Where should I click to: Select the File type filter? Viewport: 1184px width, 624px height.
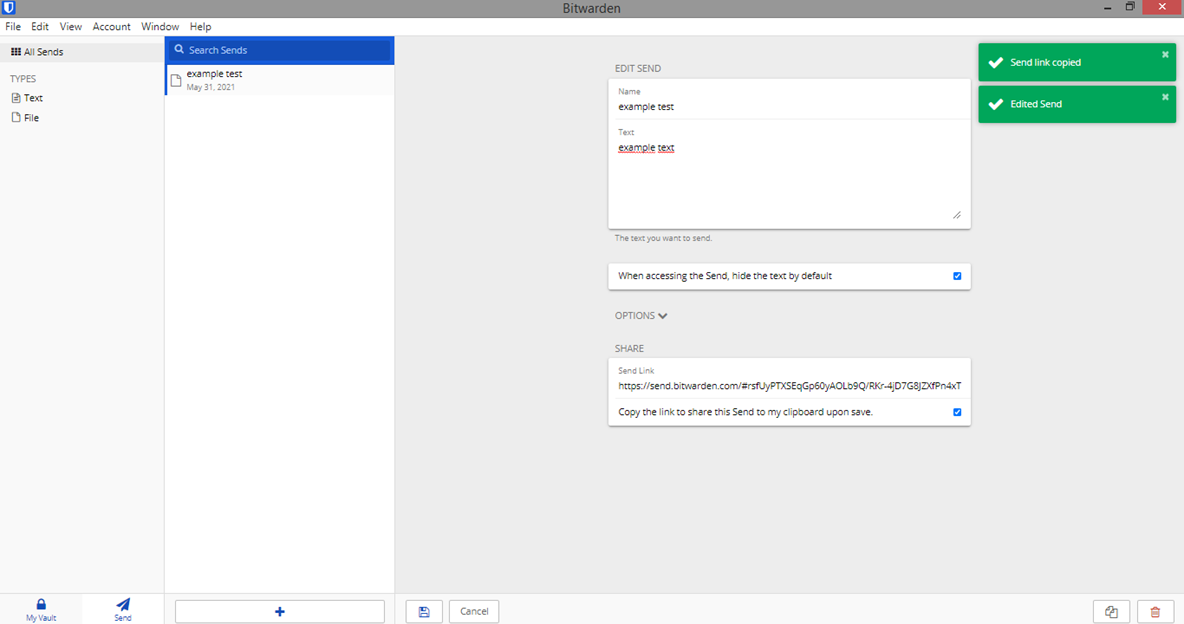pyautogui.click(x=26, y=117)
